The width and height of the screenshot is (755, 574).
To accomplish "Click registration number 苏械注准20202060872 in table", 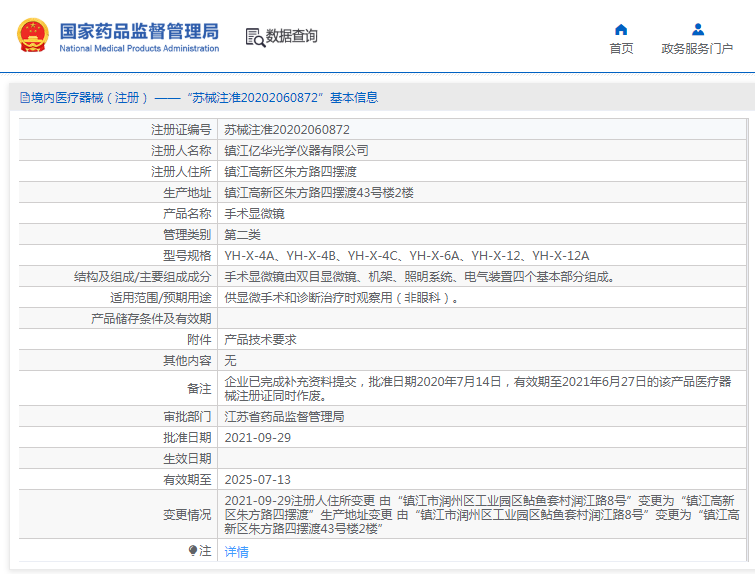I will 286,130.
